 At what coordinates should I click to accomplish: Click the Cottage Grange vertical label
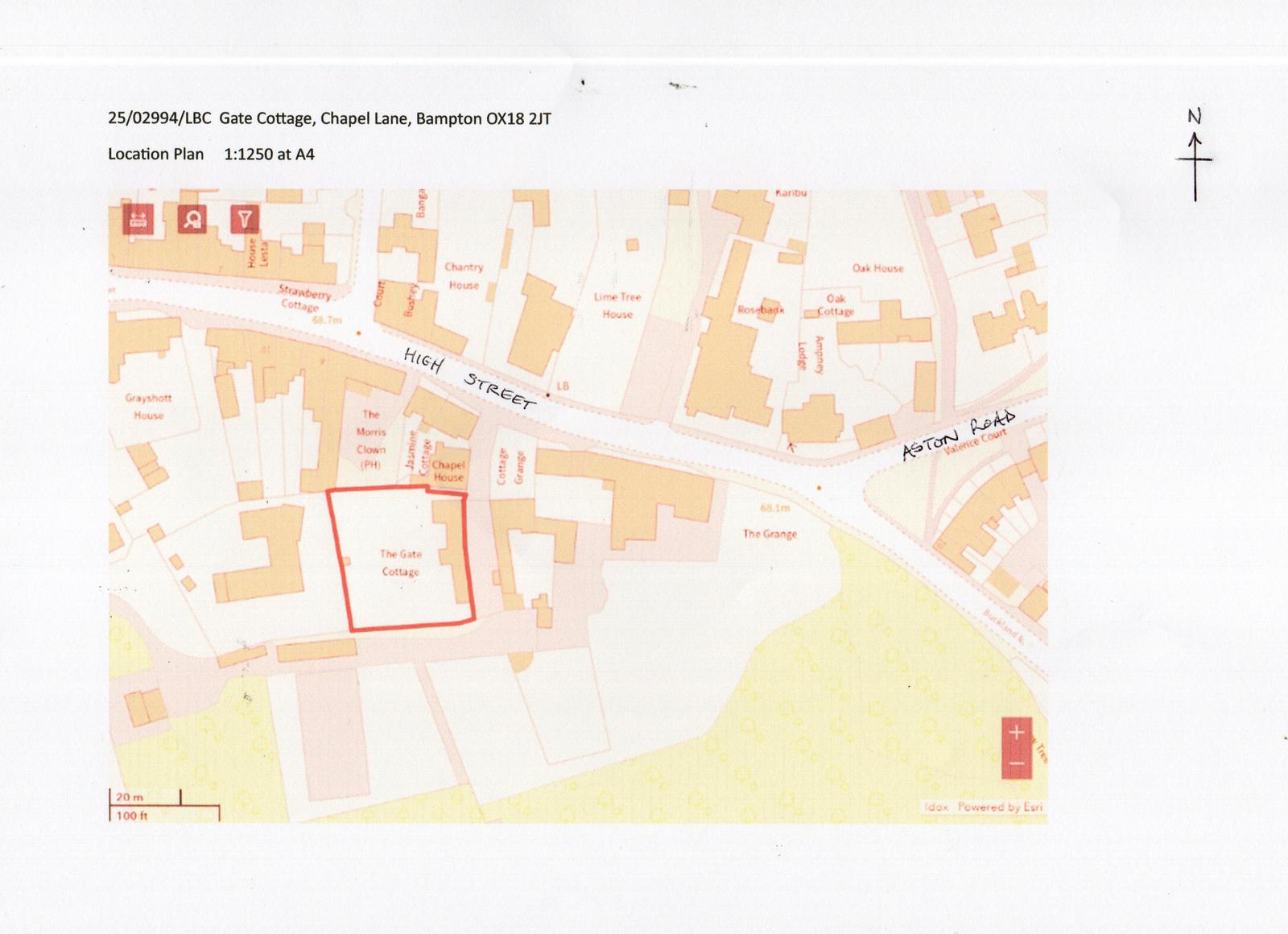coord(510,466)
